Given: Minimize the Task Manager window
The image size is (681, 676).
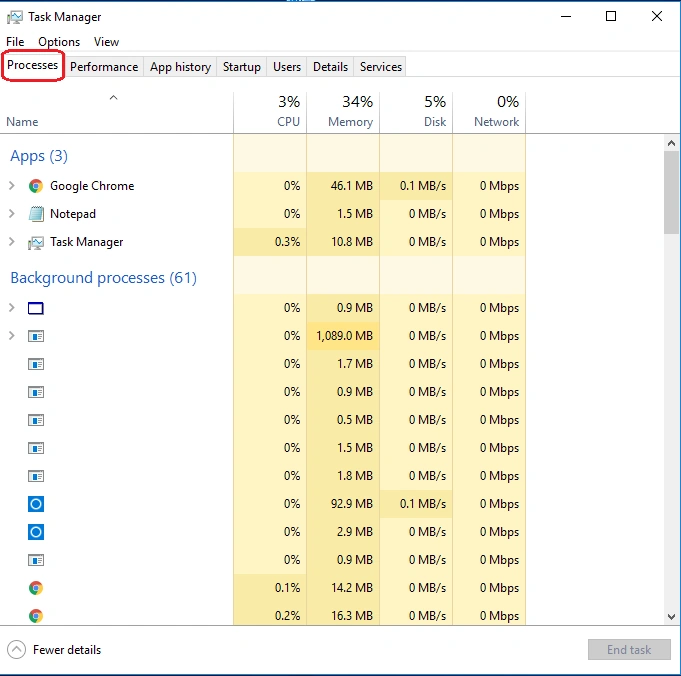Looking at the screenshot, I should click(566, 17).
